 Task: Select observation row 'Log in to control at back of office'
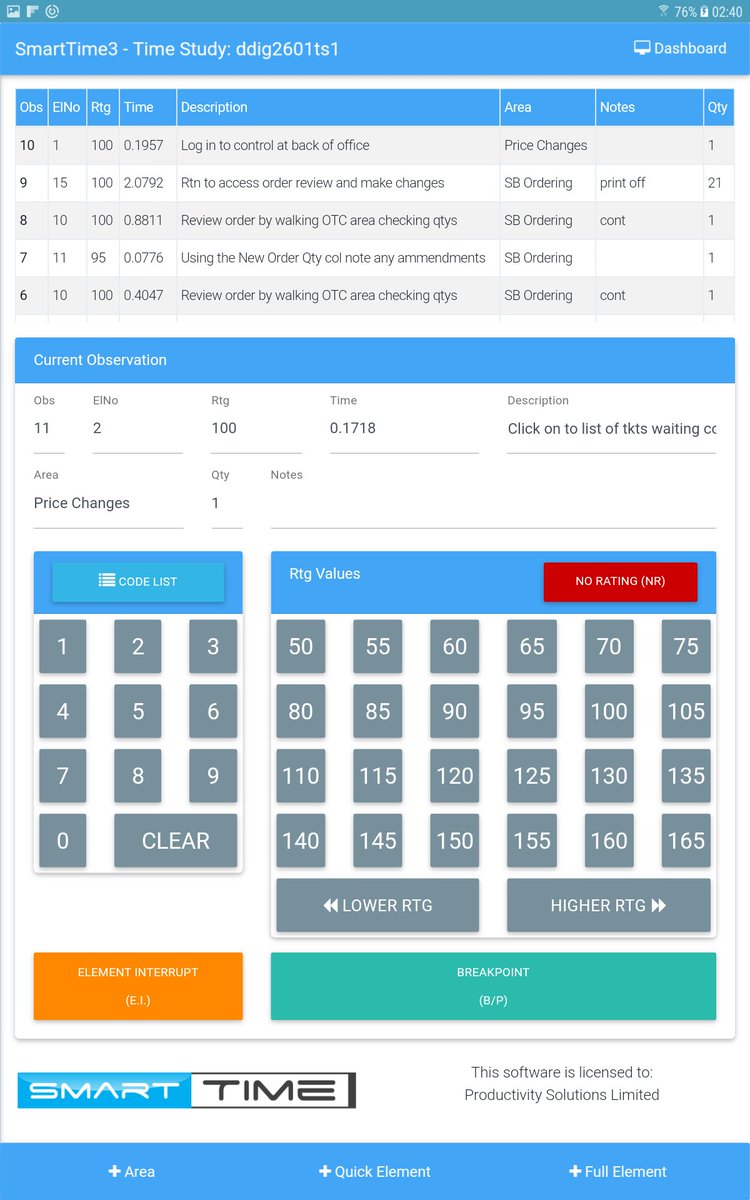pos(374,145)
